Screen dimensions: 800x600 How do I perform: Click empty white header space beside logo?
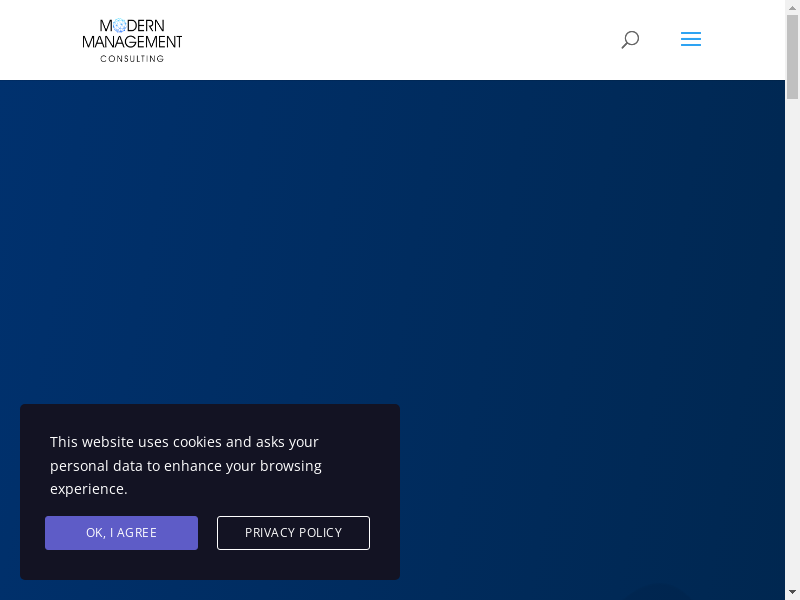[400, 40]
